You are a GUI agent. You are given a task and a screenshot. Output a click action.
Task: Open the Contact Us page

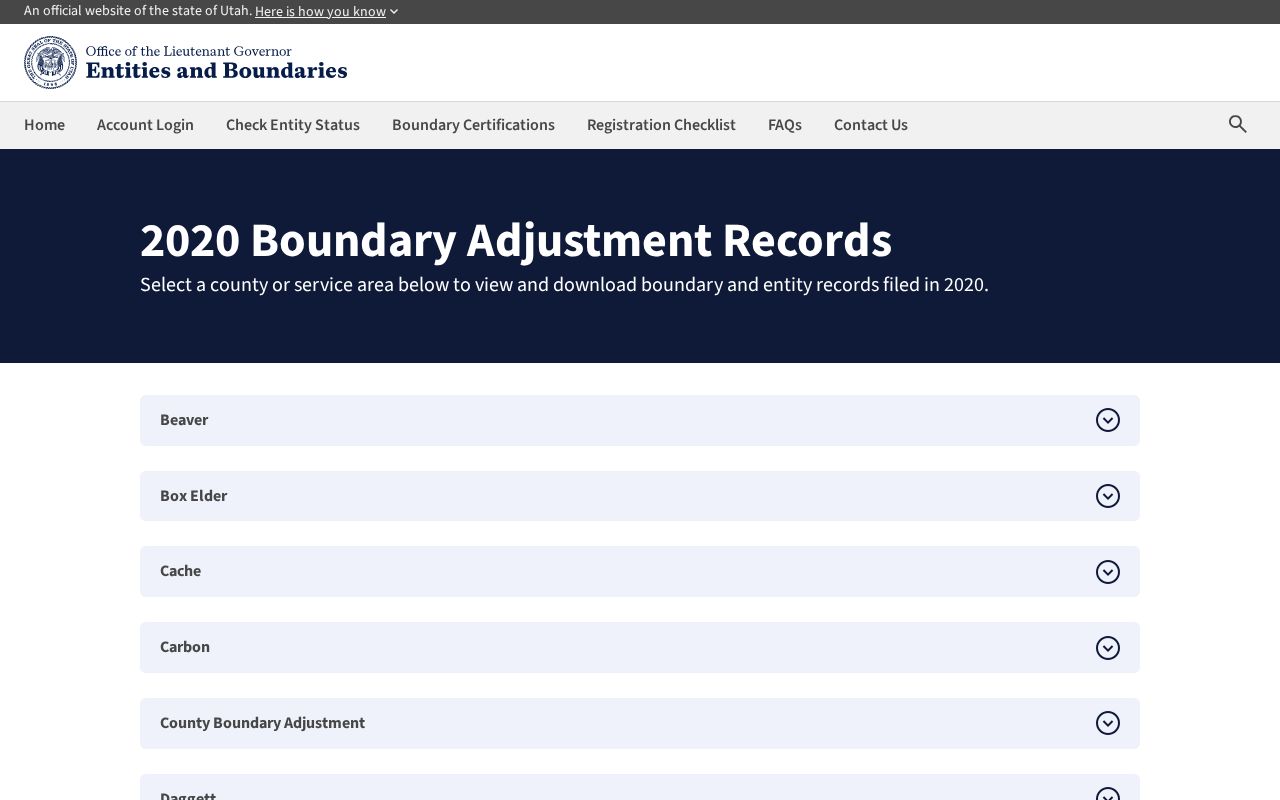871,125
